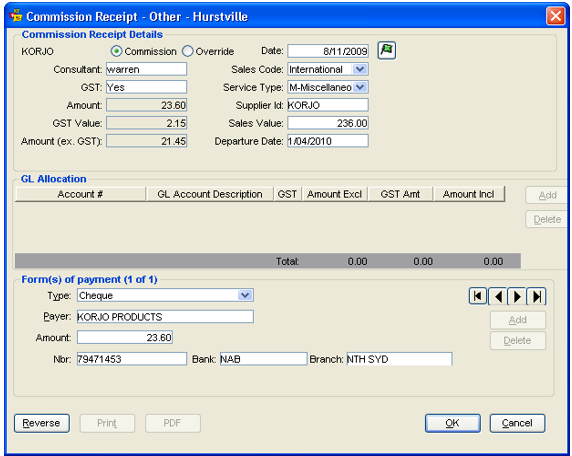The image size is (572, 456).
Task: Click the green flag icon beside Date
Action: click(x=387, y=50)
